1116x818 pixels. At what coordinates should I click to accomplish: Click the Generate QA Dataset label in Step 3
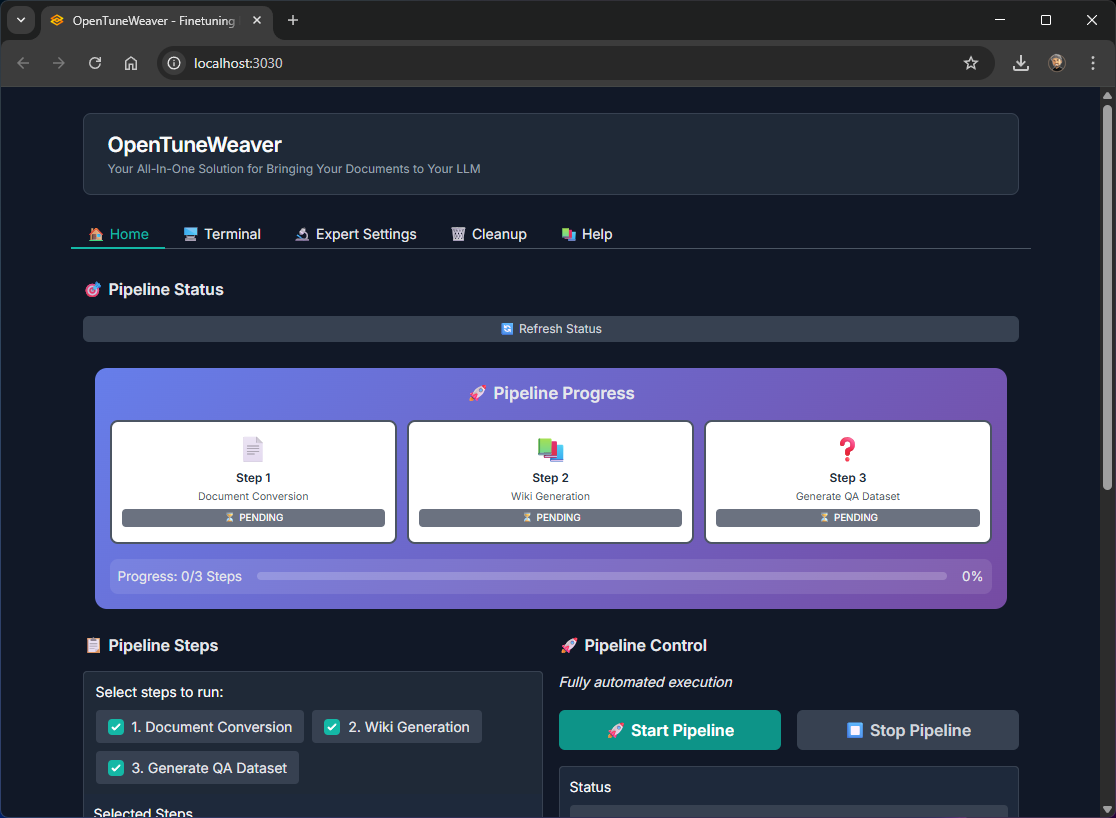pos(848,496)
